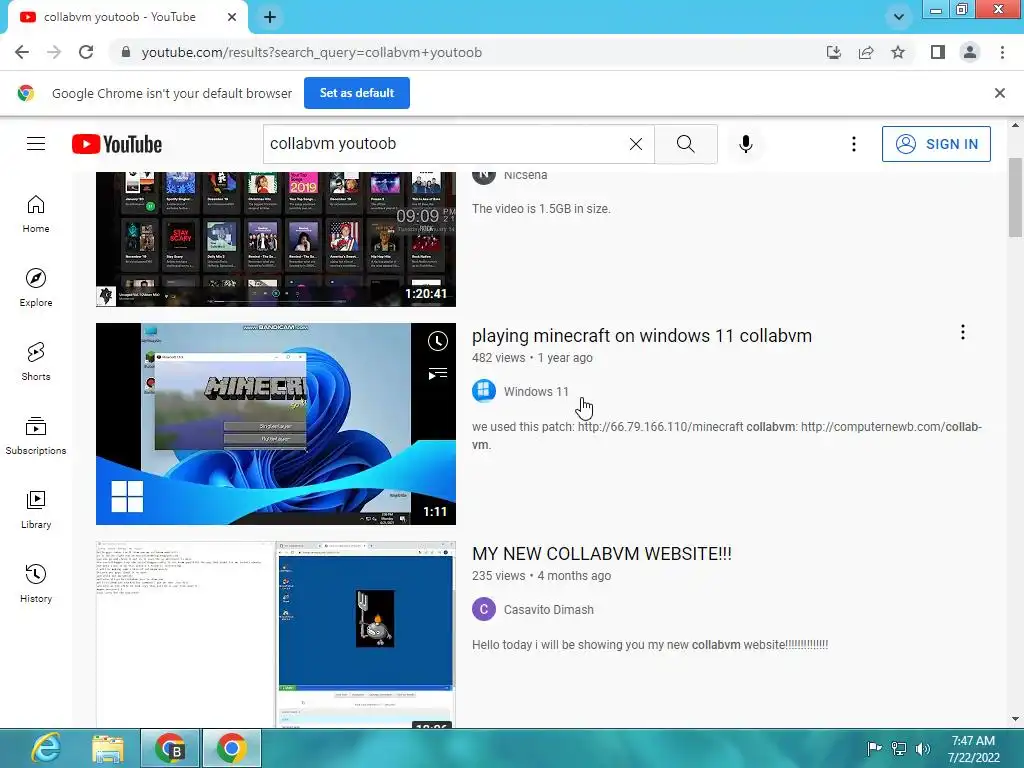
Task: Select the collabvm youtoob - YouTube tab
Action: 120,17
